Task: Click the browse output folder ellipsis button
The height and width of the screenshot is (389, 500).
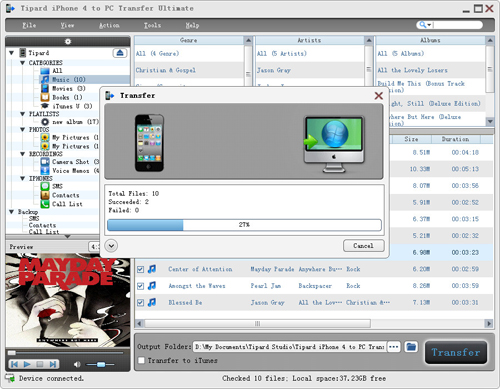Action: click(394, 347)
